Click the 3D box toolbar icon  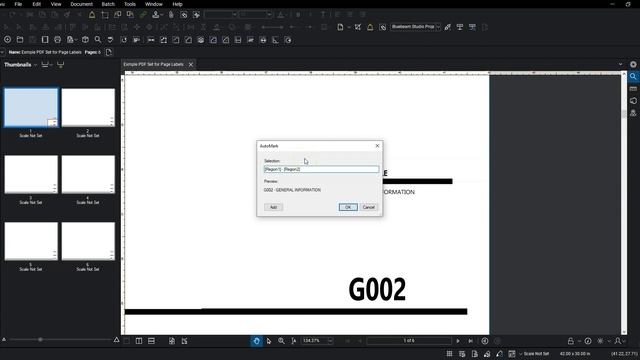coord(85,40)
